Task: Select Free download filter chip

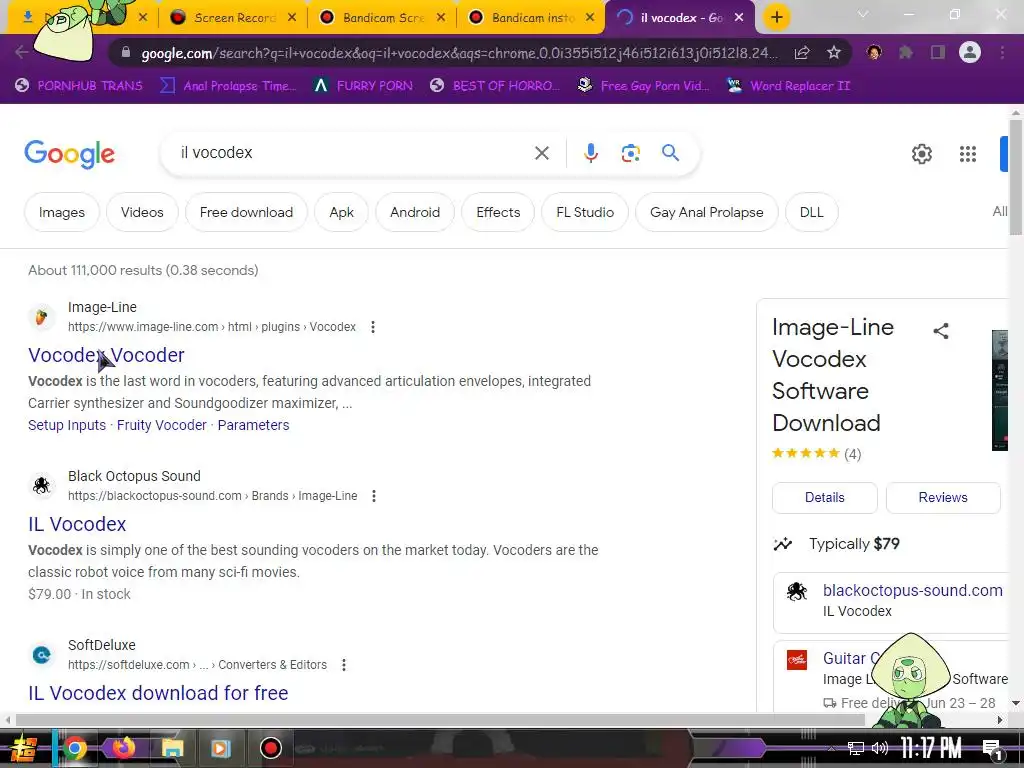Action: point(246,212)
